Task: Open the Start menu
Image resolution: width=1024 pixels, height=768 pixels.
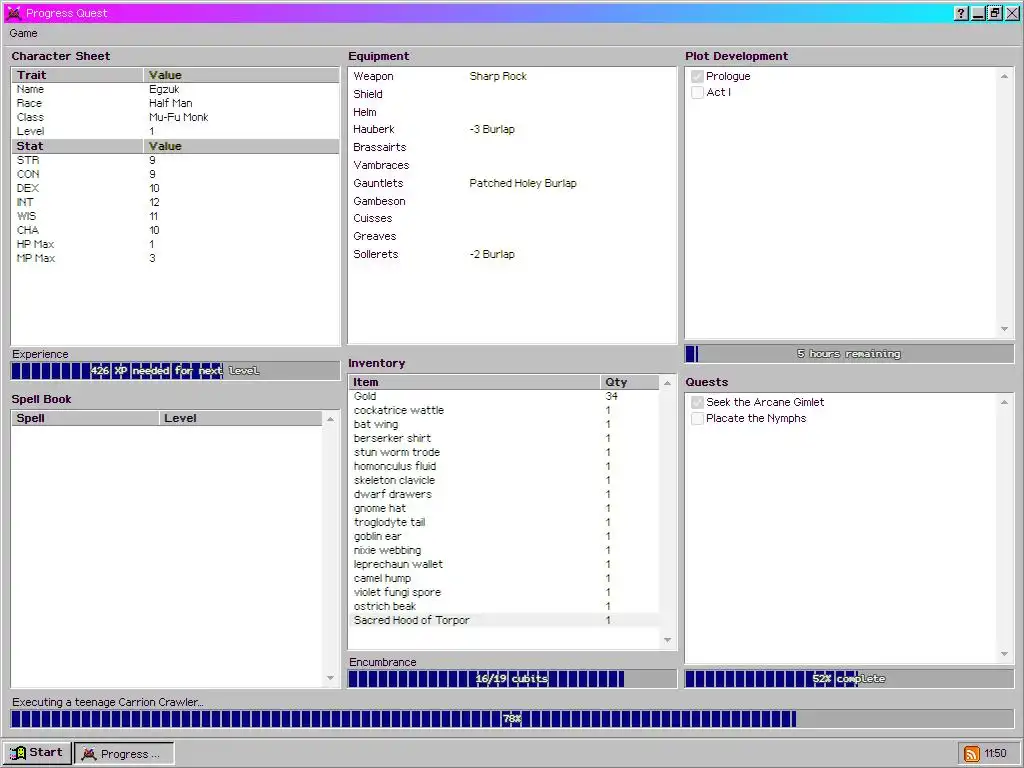Action: tap(37, 753)
